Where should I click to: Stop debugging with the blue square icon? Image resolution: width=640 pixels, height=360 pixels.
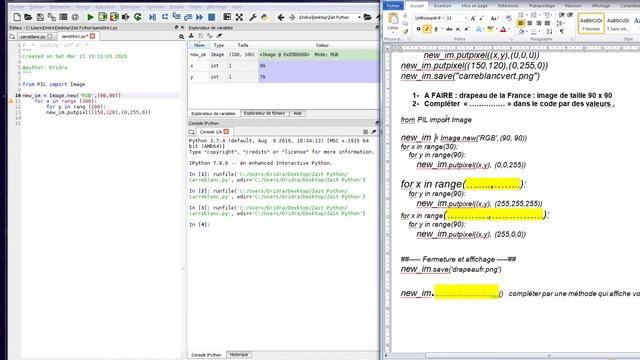point(211,17)
